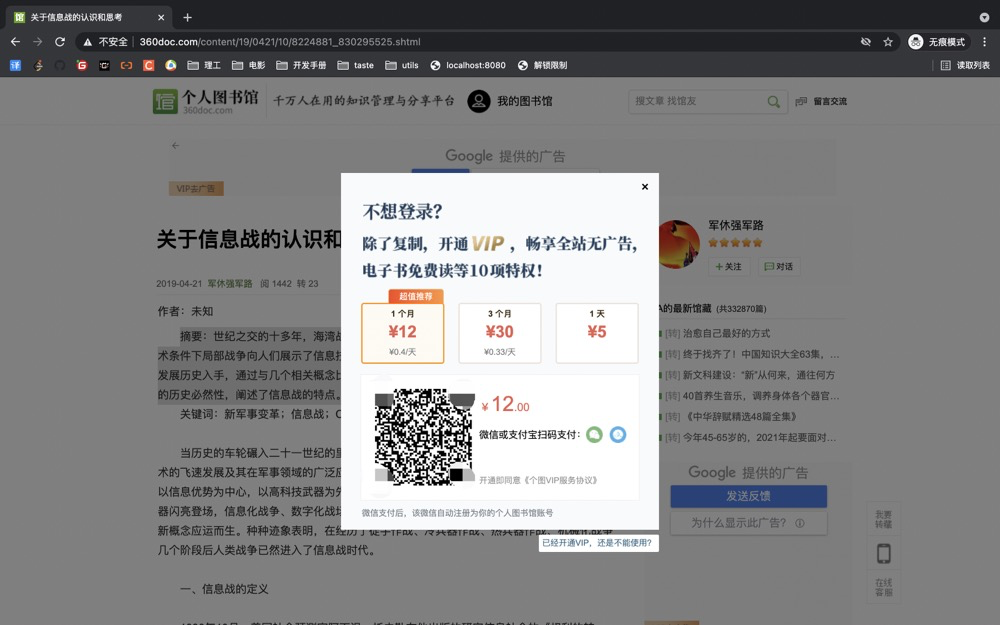
Task: Click the Chrome-colored bookmark icon
Action: [171, 65]
